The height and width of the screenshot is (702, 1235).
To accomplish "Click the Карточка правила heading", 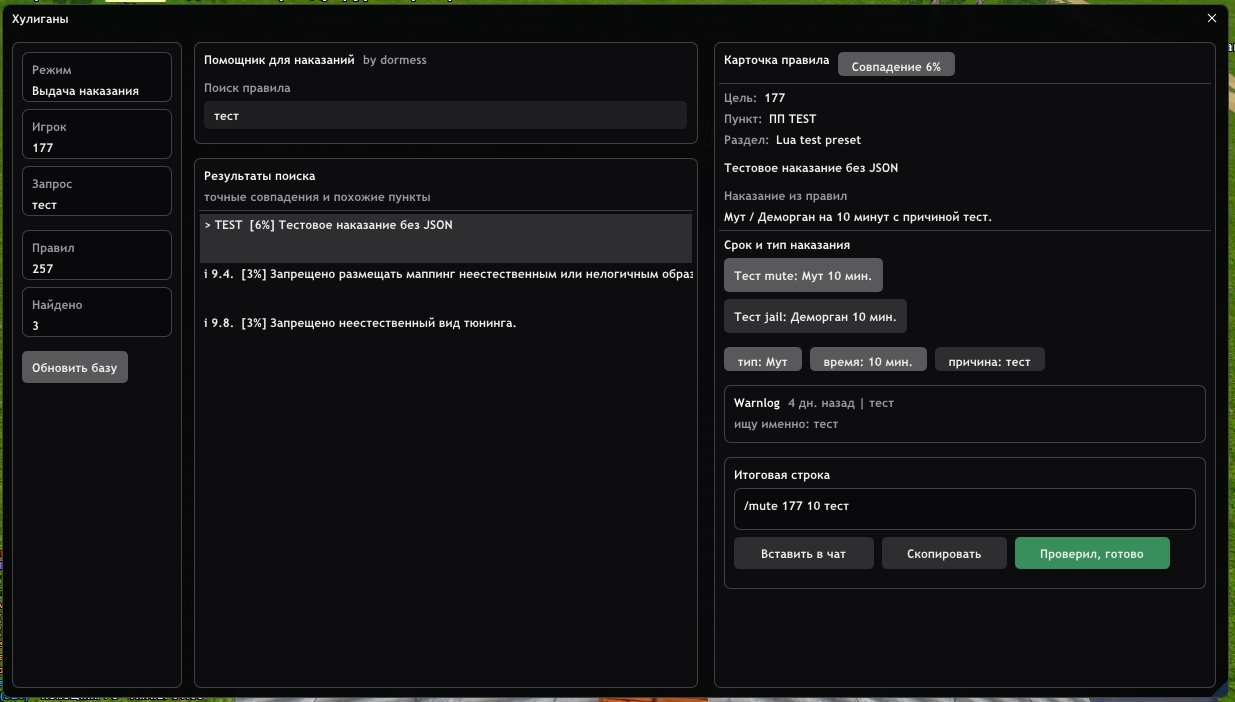I will (777, 60).
